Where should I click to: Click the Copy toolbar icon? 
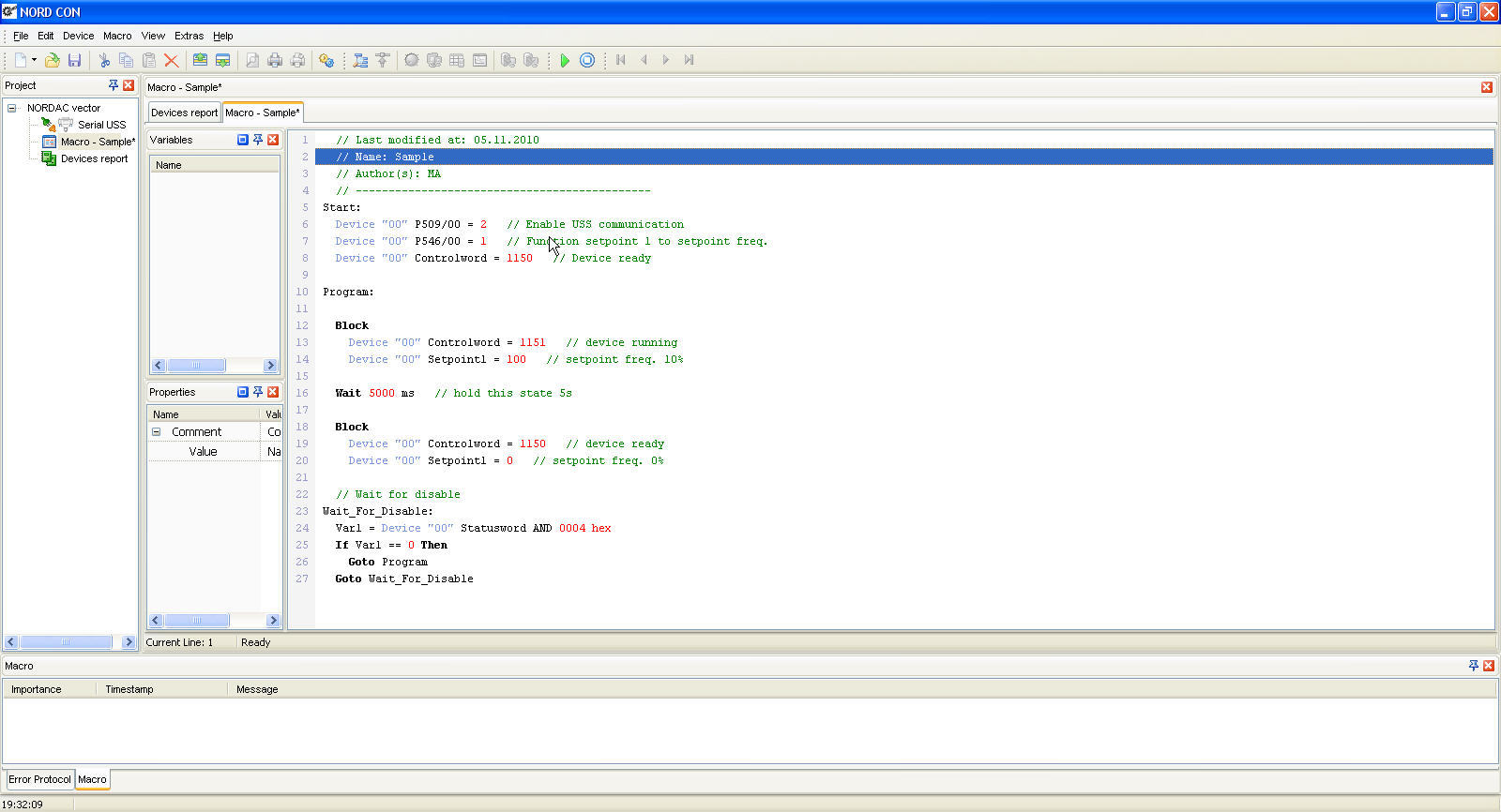(127, 60)
